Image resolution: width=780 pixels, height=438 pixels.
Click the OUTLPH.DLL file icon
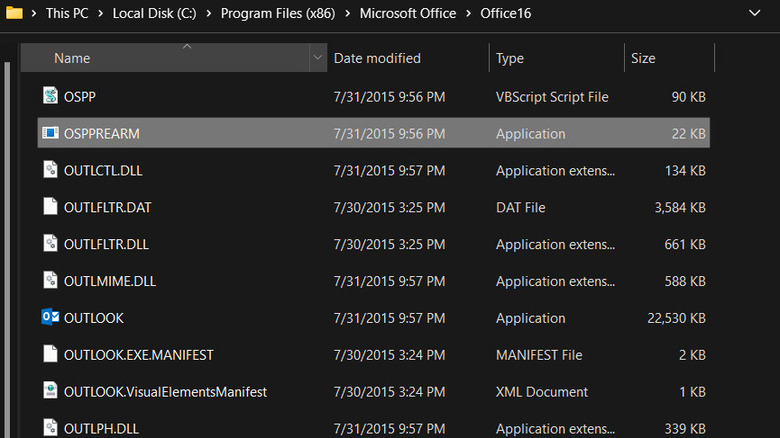[50, 427]
